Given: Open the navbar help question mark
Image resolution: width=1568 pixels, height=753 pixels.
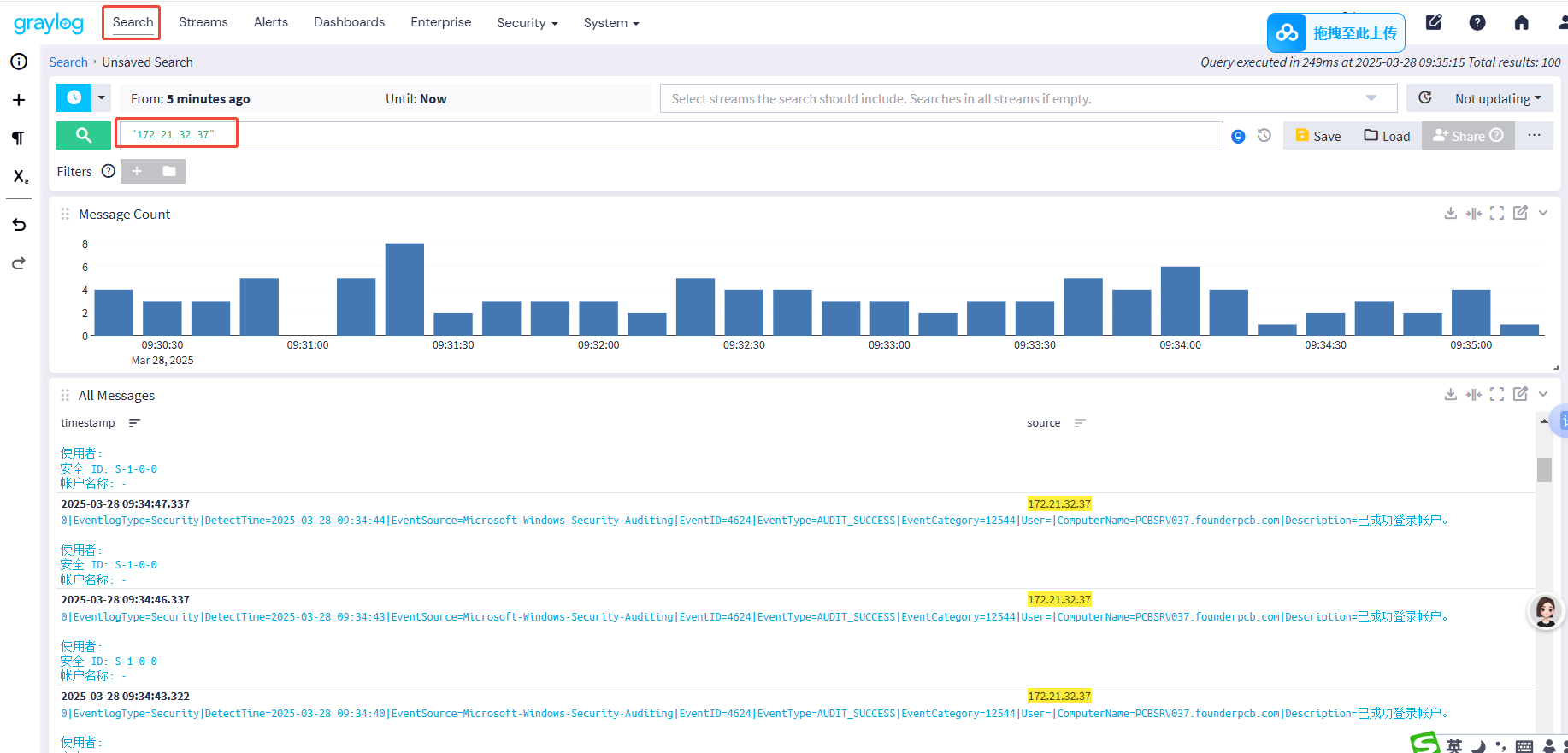Looking at the screenshot, I should [1477, 22].
